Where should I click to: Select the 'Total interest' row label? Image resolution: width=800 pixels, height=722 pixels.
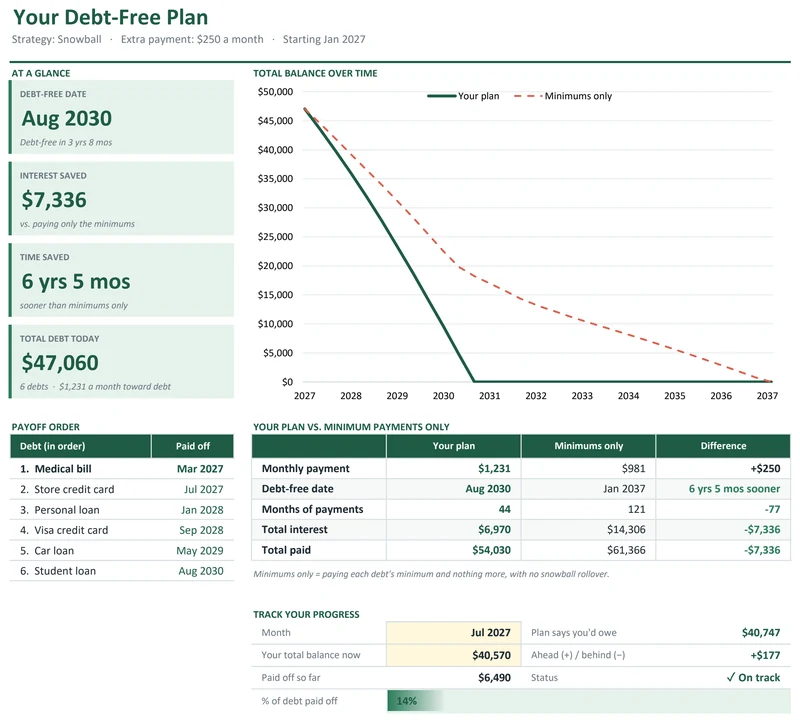[x=294, y=530]
